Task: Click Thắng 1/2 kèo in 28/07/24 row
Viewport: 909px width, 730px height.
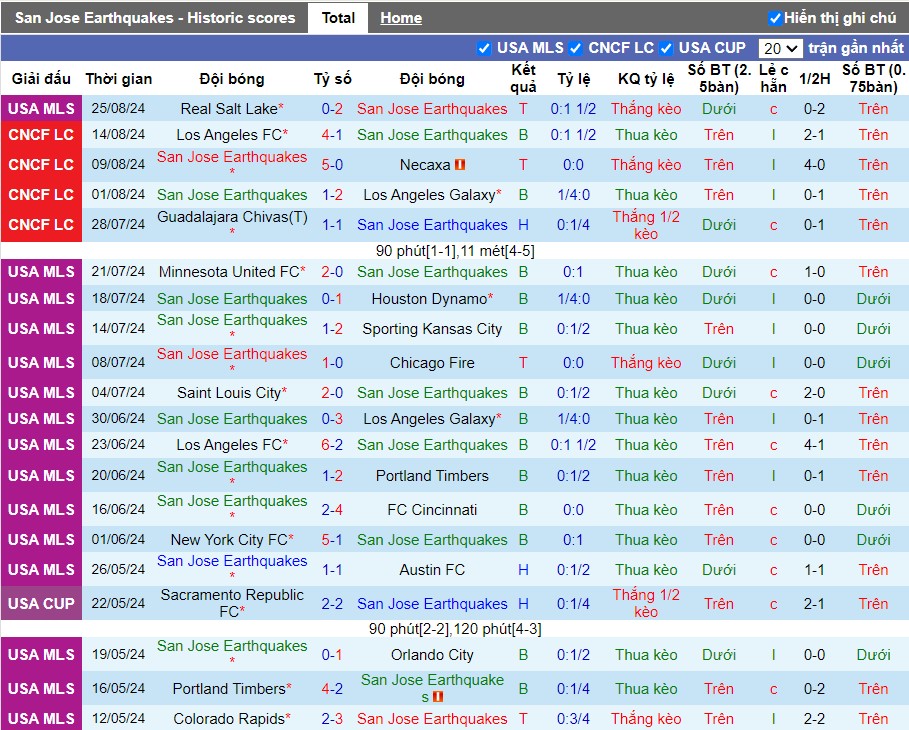Action: coord(646,225)
